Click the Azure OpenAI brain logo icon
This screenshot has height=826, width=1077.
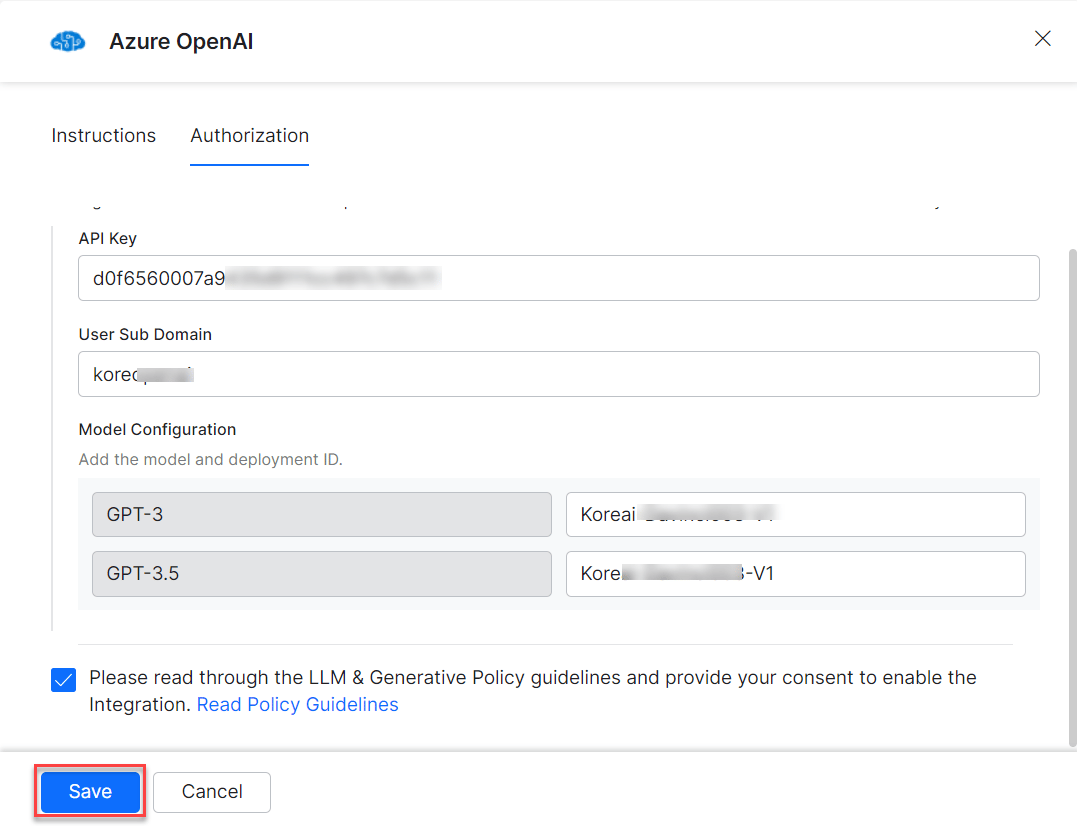click(67, 42)
